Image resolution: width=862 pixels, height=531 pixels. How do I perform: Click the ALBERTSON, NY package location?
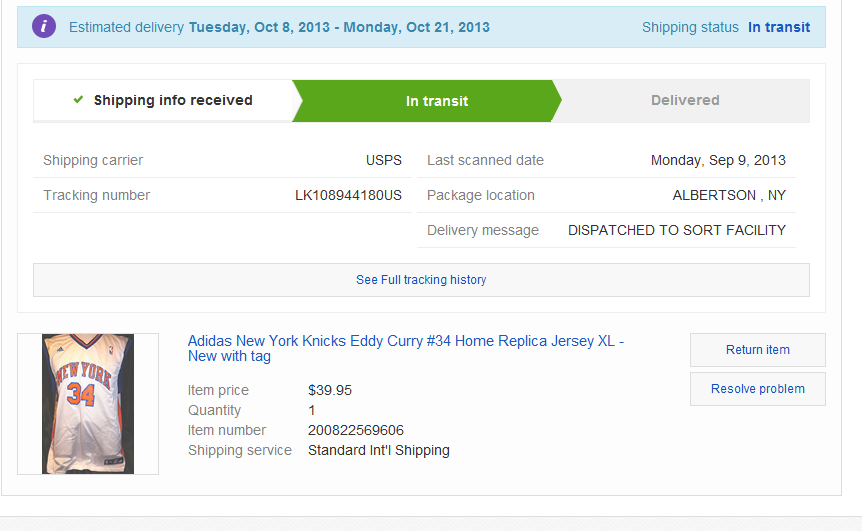(729, 195)
